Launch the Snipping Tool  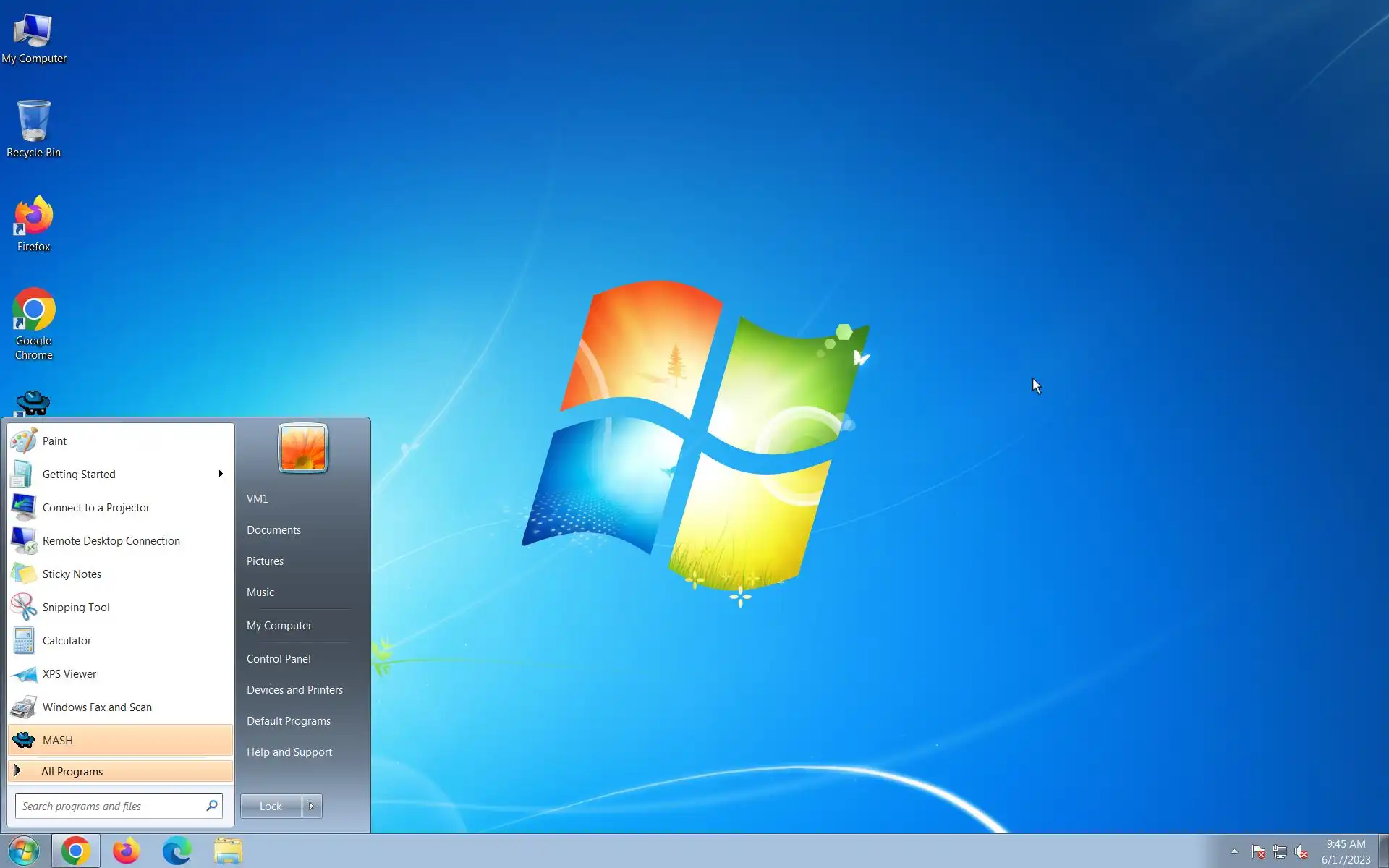(75, 608)
